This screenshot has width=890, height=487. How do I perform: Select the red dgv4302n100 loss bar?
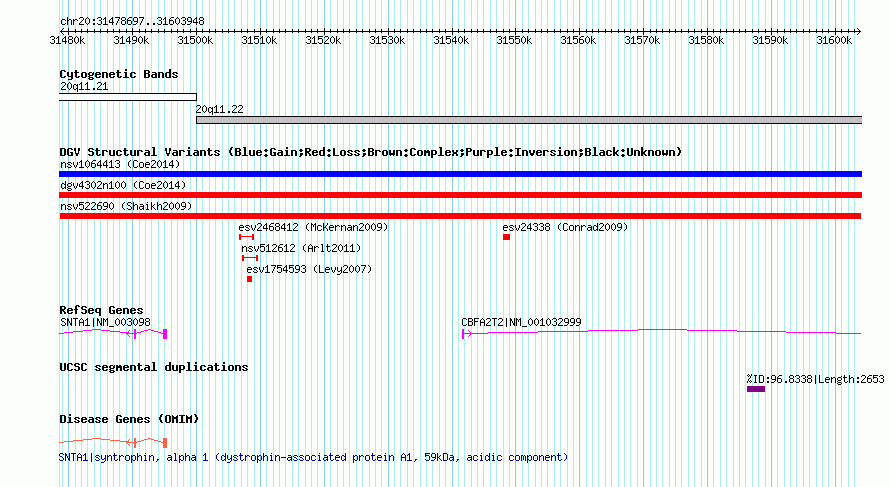[x=460, y=195]
